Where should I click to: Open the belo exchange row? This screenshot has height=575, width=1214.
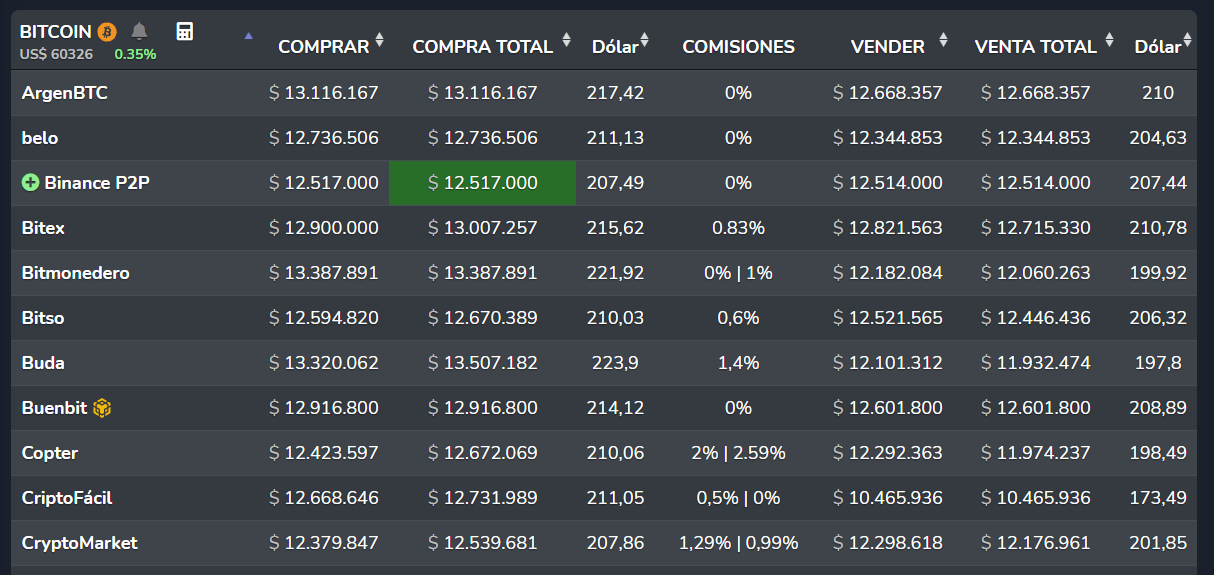click(604, 138)
